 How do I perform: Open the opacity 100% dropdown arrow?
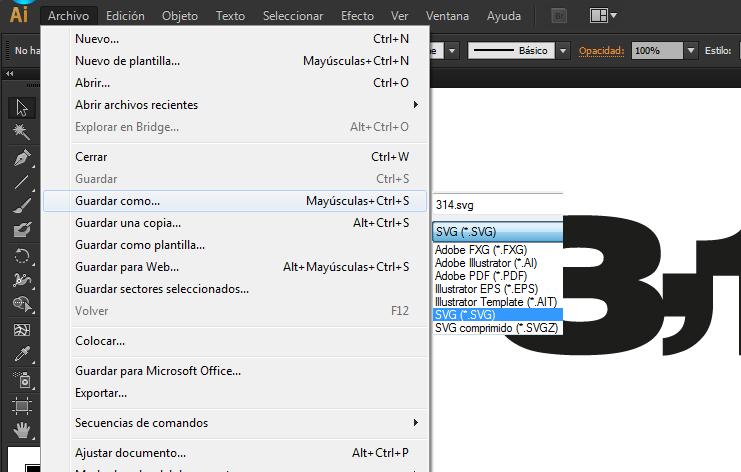pos(690,51)
